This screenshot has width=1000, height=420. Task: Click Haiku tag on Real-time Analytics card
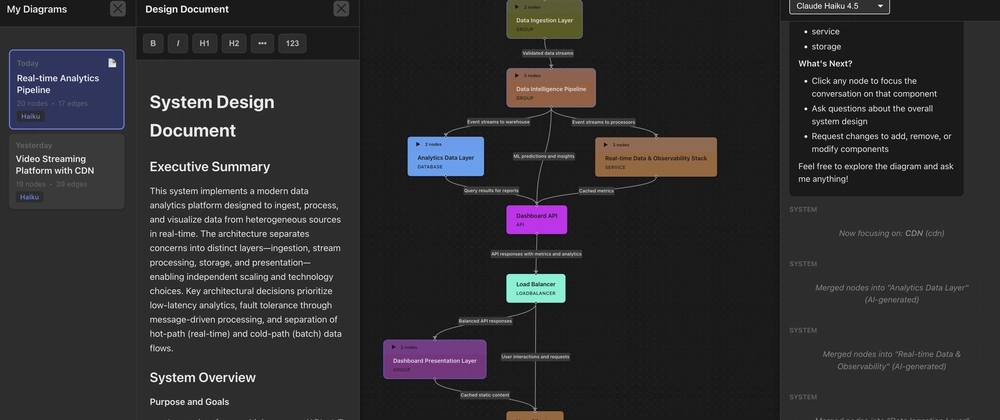click(x=31, y=117)
